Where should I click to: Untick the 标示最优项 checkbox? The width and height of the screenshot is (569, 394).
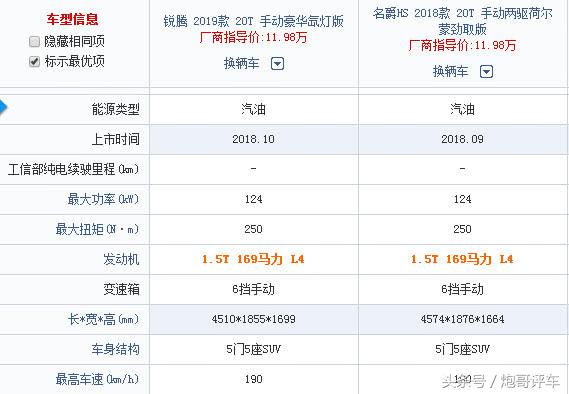coord(34,61)
